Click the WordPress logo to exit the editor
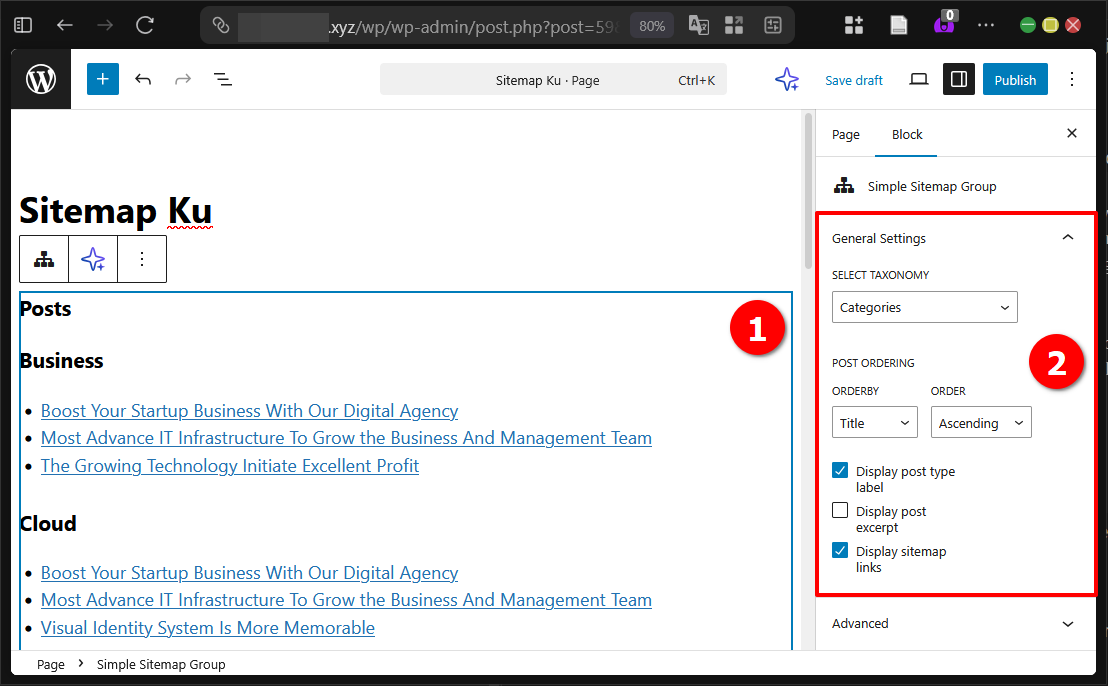Viewport: 1108px width, 686px height. pos(40,79)
